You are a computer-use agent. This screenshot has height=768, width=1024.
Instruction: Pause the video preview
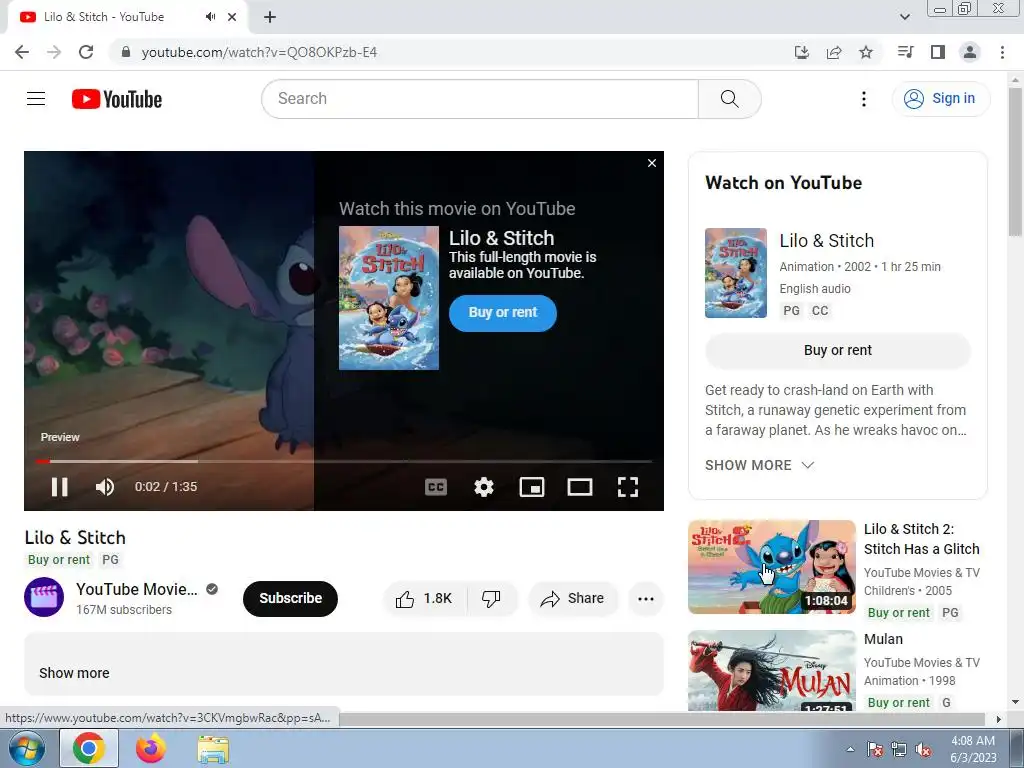pos(59,487)
